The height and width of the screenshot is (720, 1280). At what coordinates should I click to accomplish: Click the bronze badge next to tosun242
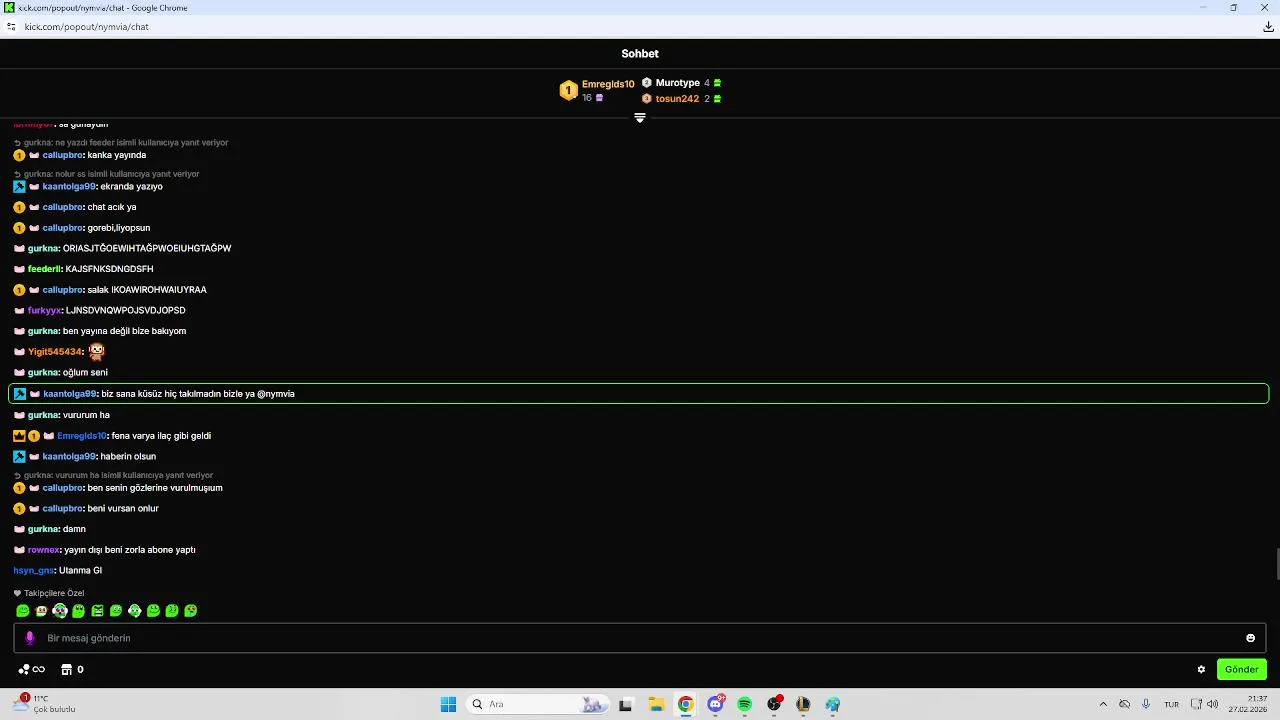[647, 99]
